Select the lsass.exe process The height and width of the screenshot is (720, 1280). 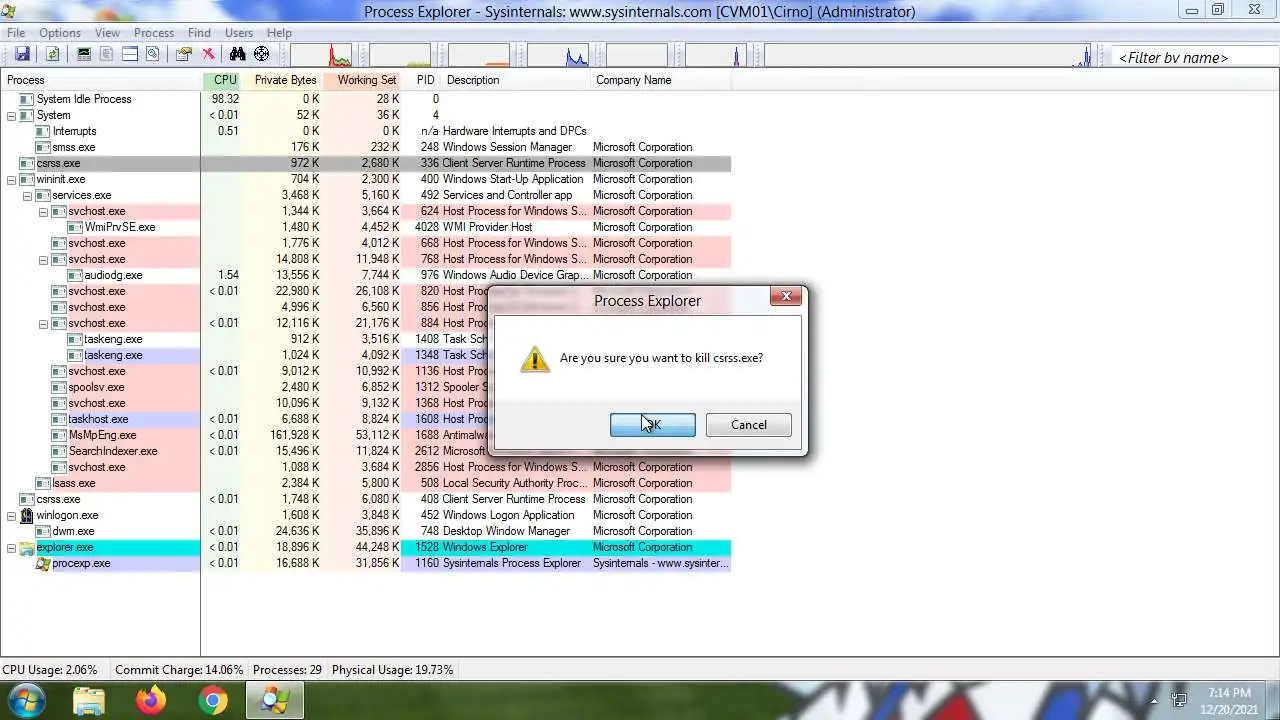click(x=74, y=483)
